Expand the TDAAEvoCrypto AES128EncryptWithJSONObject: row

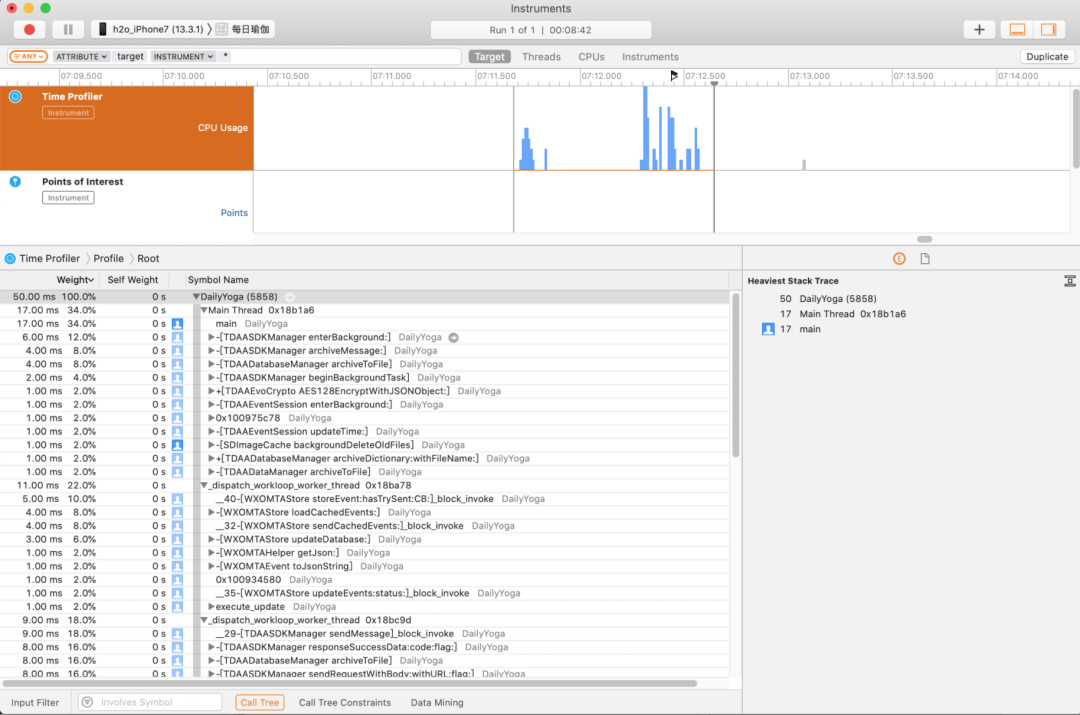(x=211, y=391)
